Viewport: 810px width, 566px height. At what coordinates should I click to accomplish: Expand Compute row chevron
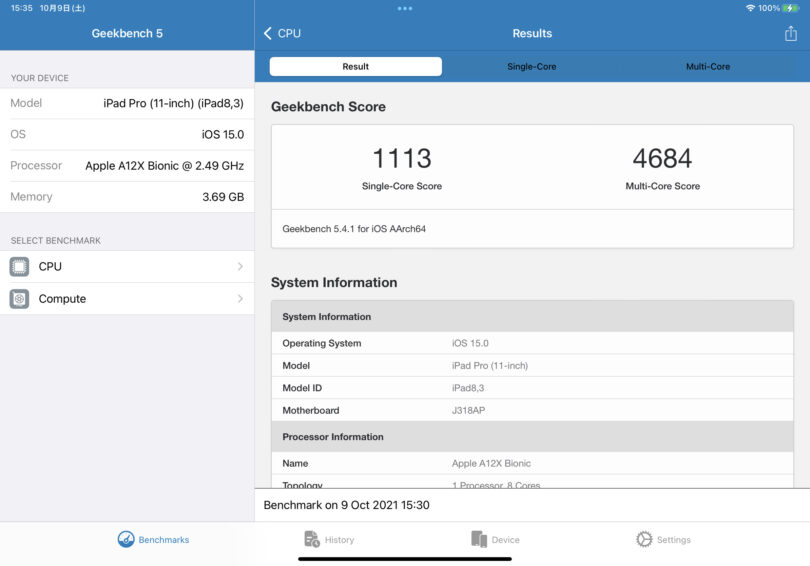click(x=240, y=298)
